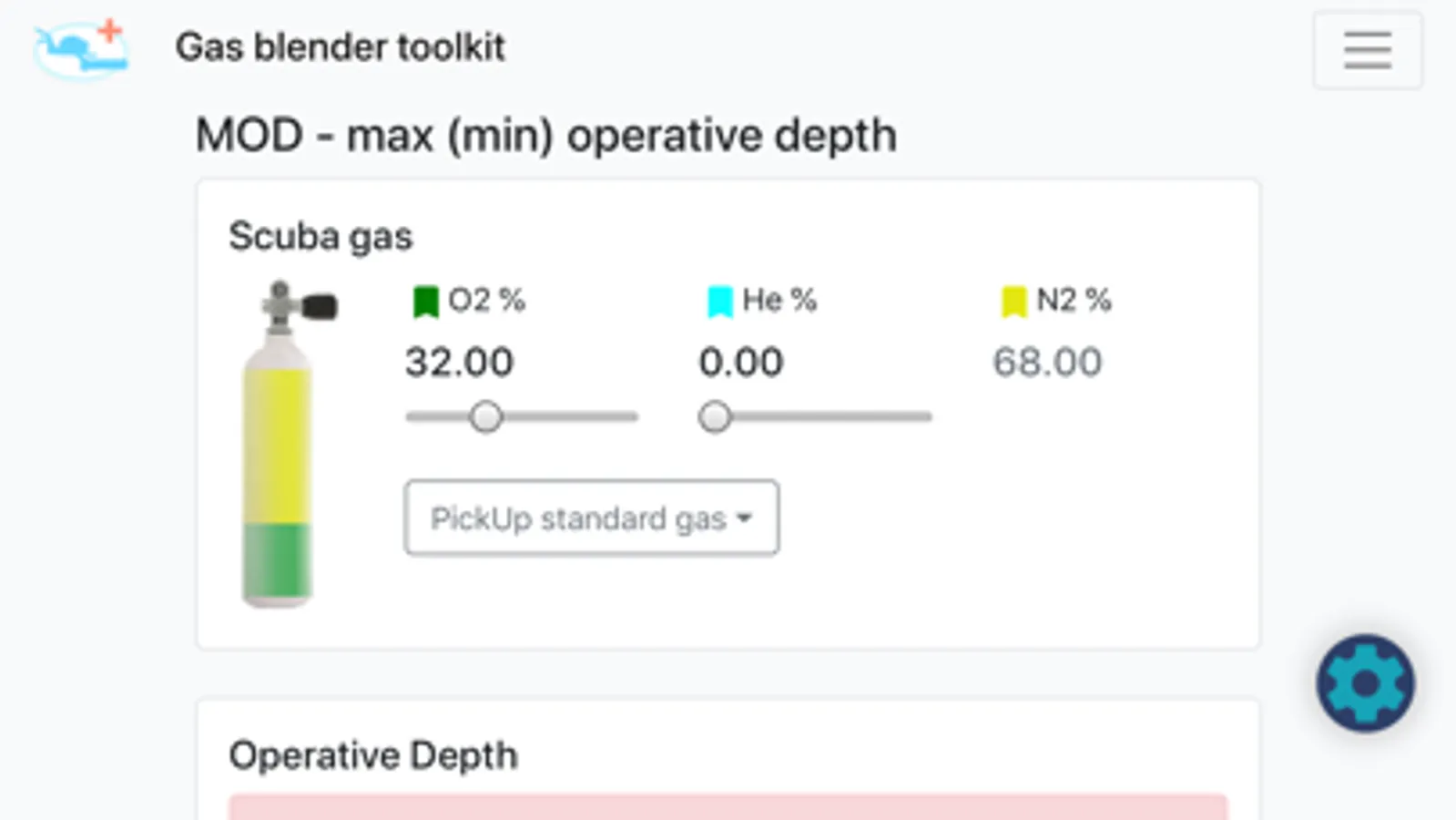The width and height of the screenshot is (1456, 820).
Task: Click the Operative Depth section heading
Action: click(373, 755)
